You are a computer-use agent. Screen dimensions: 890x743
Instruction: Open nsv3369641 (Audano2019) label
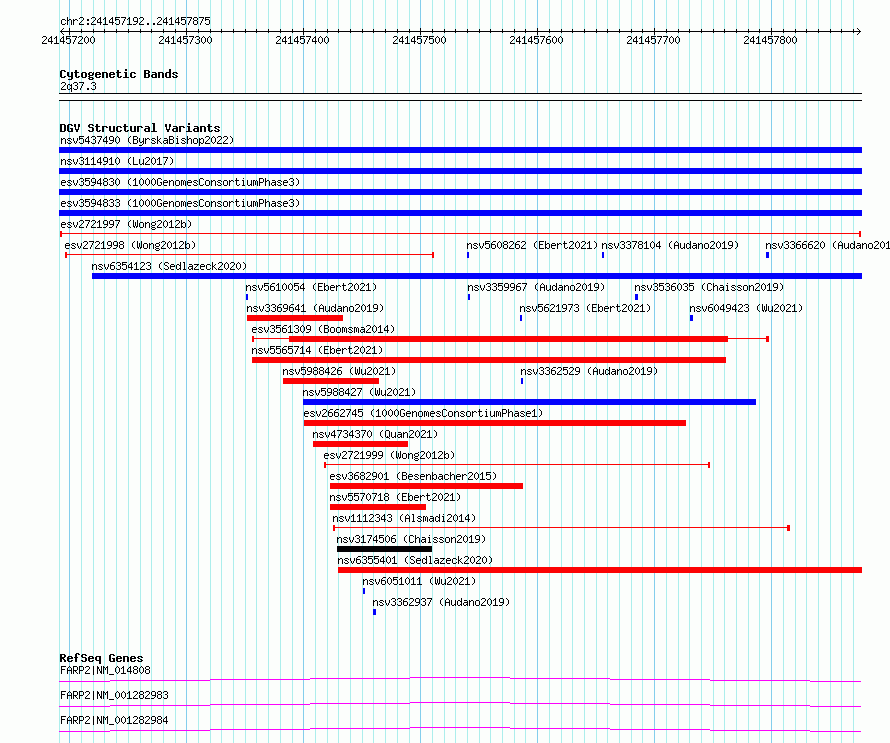[x=315, y=308]
